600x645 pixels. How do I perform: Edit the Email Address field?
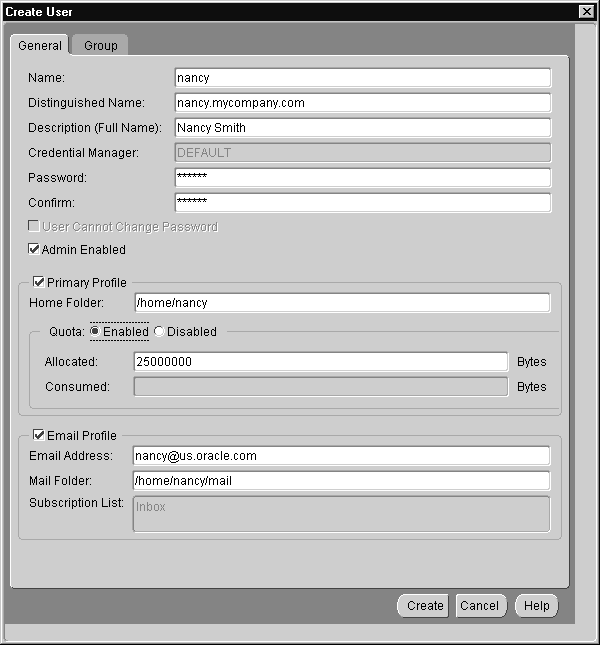pyautogui.click(x=341, y=456)
